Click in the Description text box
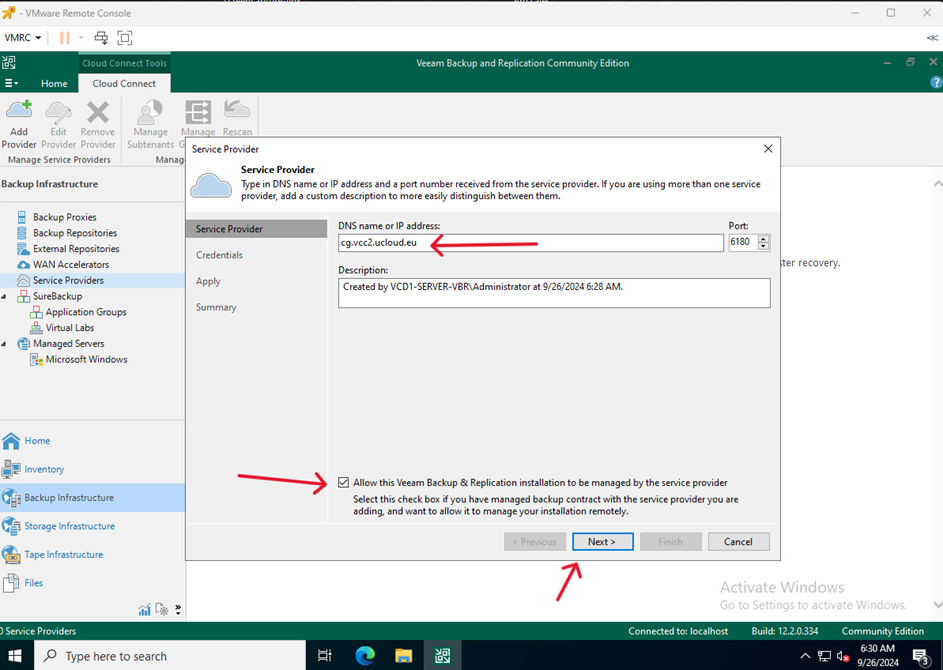This screenshot has height=670, width=943. coord(554,293)
